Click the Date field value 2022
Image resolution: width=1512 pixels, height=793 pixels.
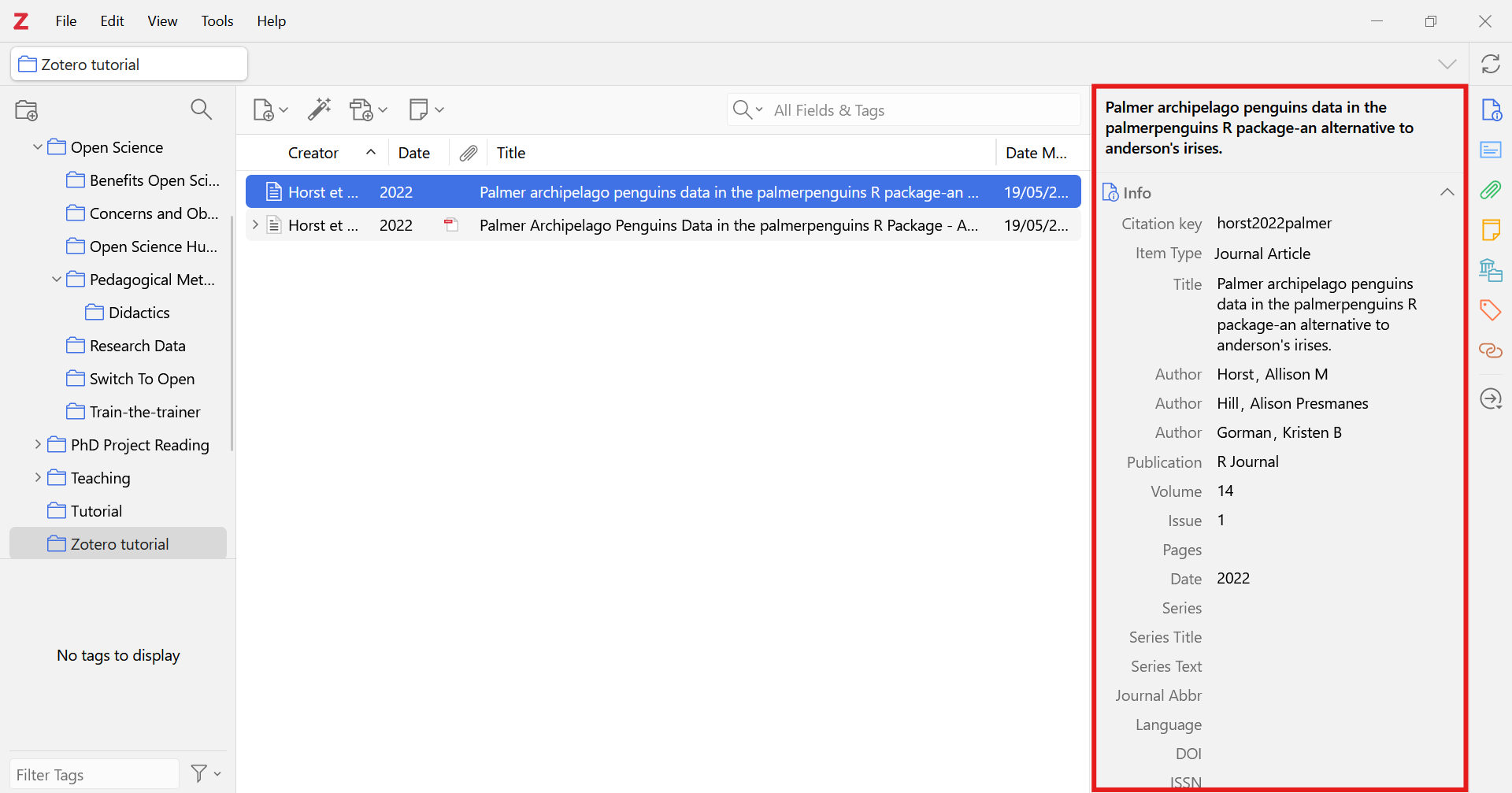pos(1233,578)
